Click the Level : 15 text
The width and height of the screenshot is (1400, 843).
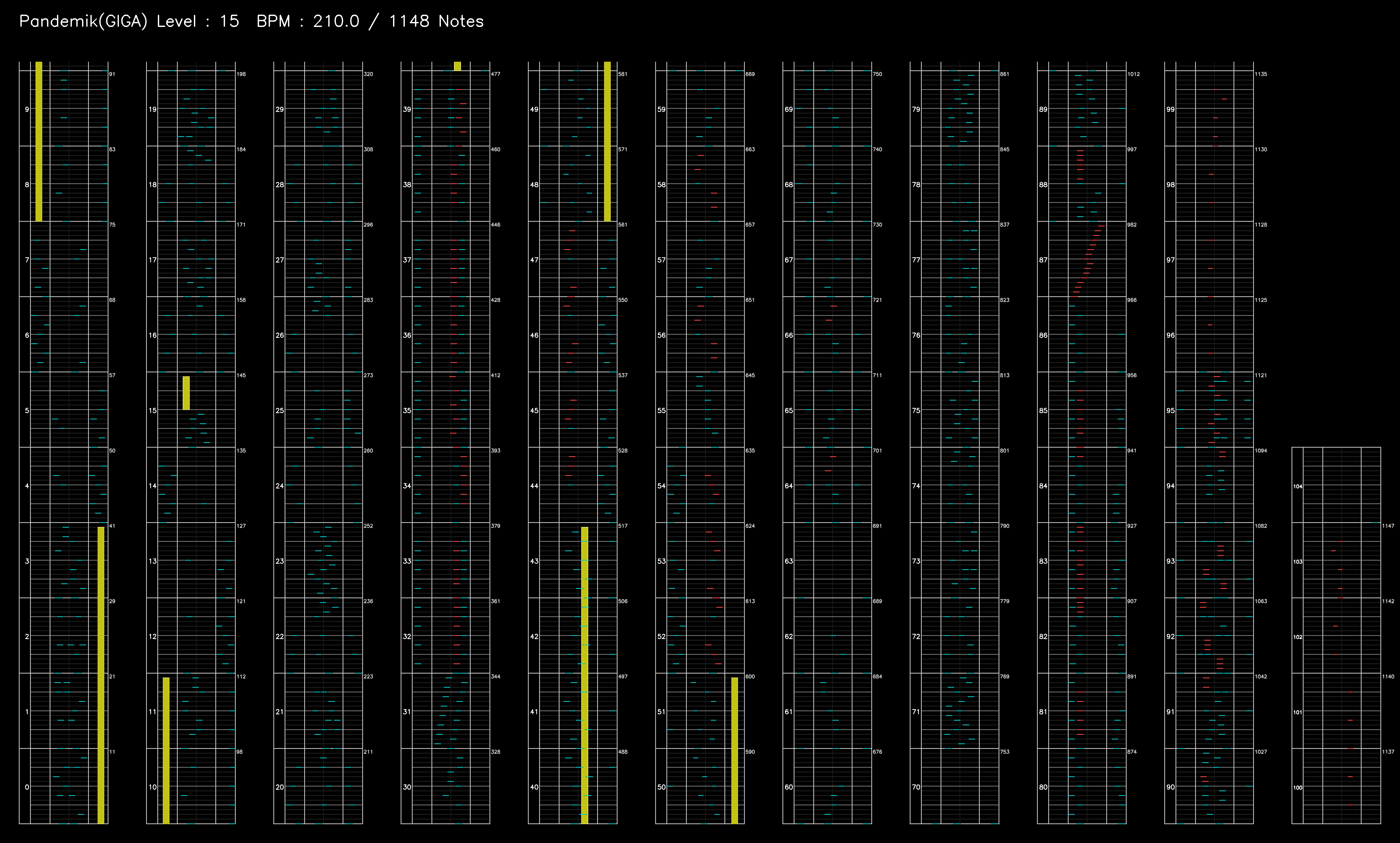pyautogui.click(x=198, y=22)
